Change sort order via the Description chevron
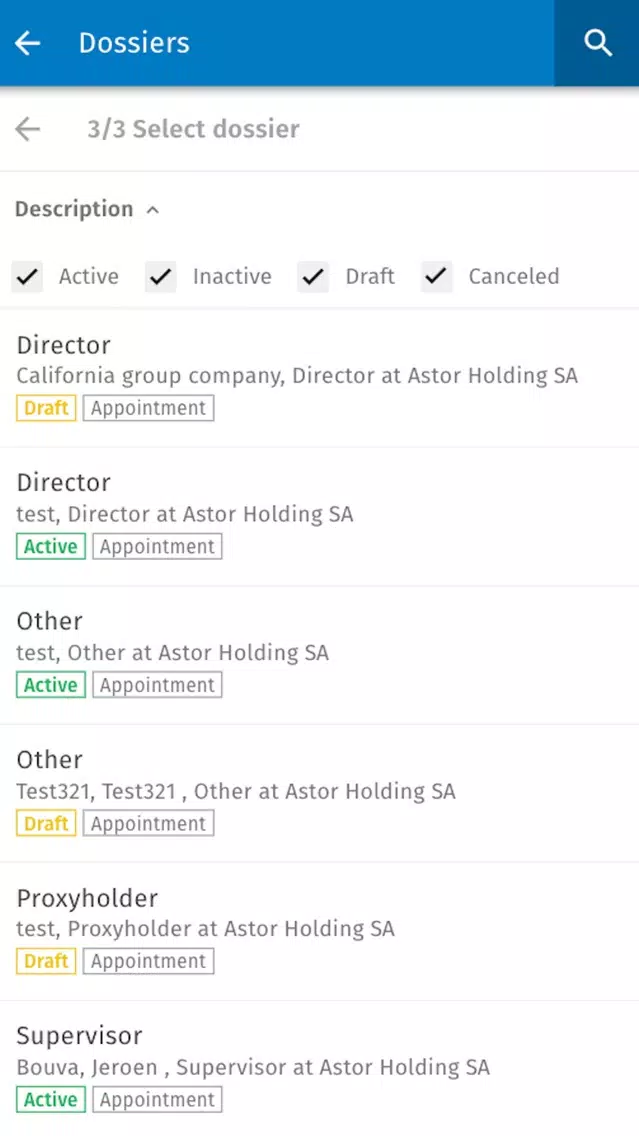Viewport: 639px width, 1136px height. 152,210
